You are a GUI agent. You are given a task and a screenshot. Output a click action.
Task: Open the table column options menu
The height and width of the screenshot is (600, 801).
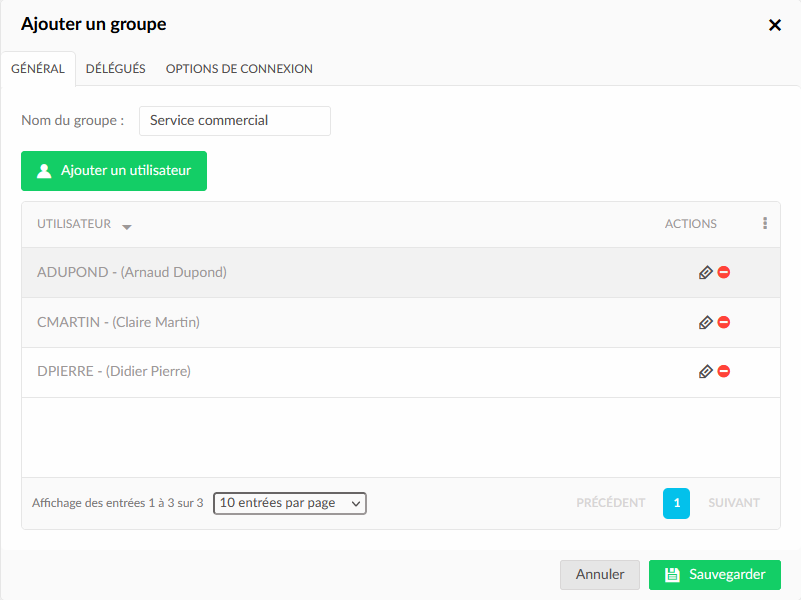(765, 223)
